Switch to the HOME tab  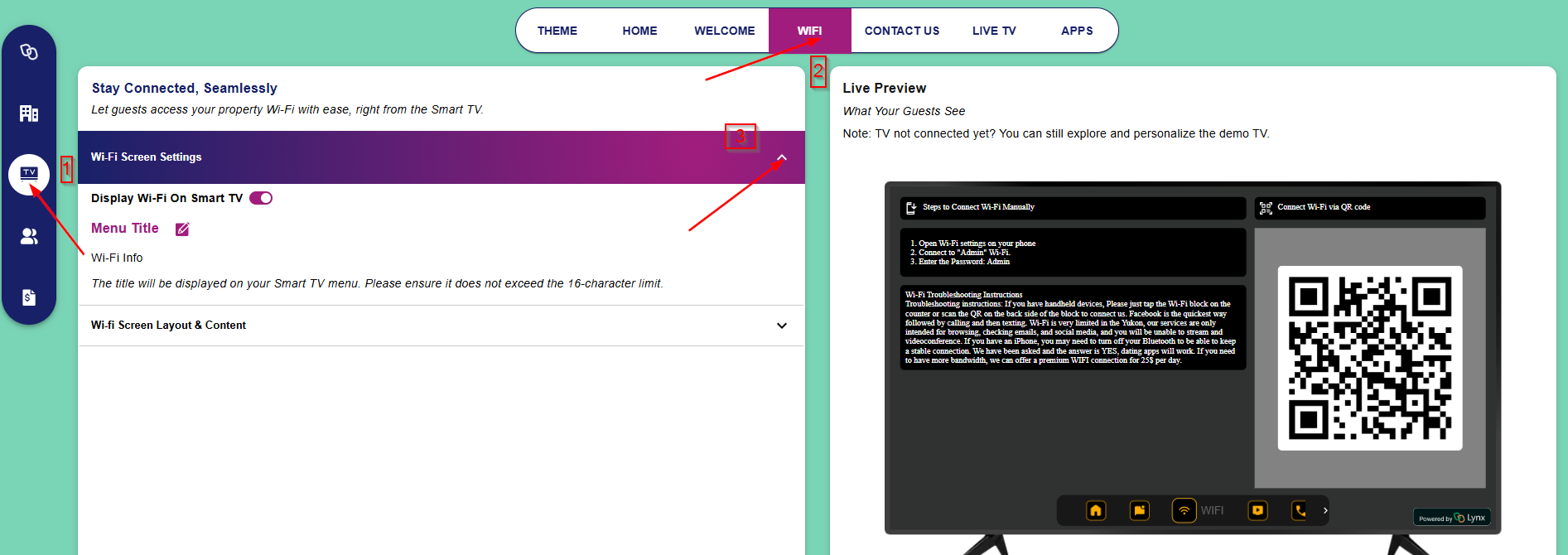point(639,31)
